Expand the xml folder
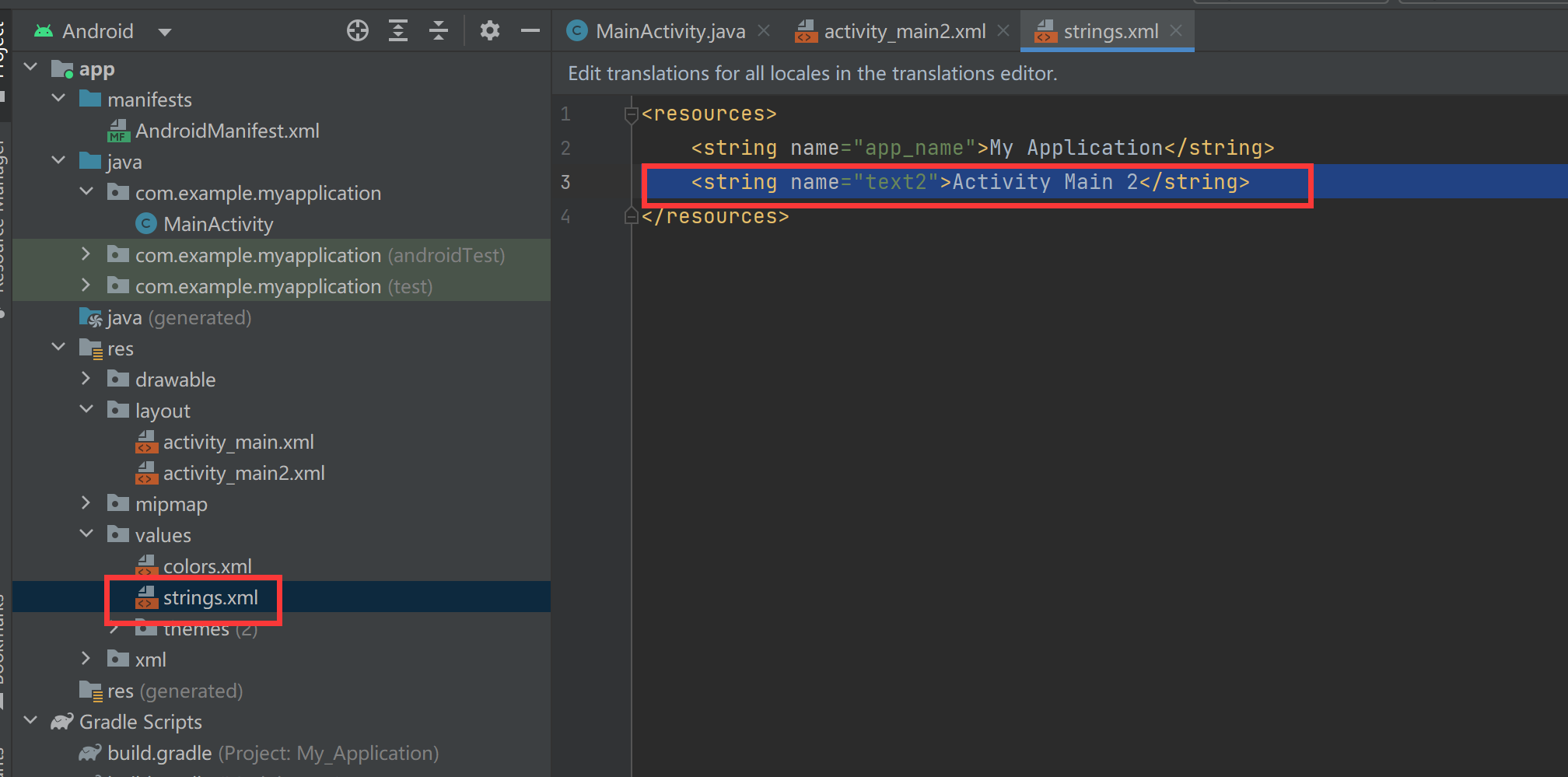Image resolution: width=1568 pixels, height=777 pixels. [x=86, y=659]
